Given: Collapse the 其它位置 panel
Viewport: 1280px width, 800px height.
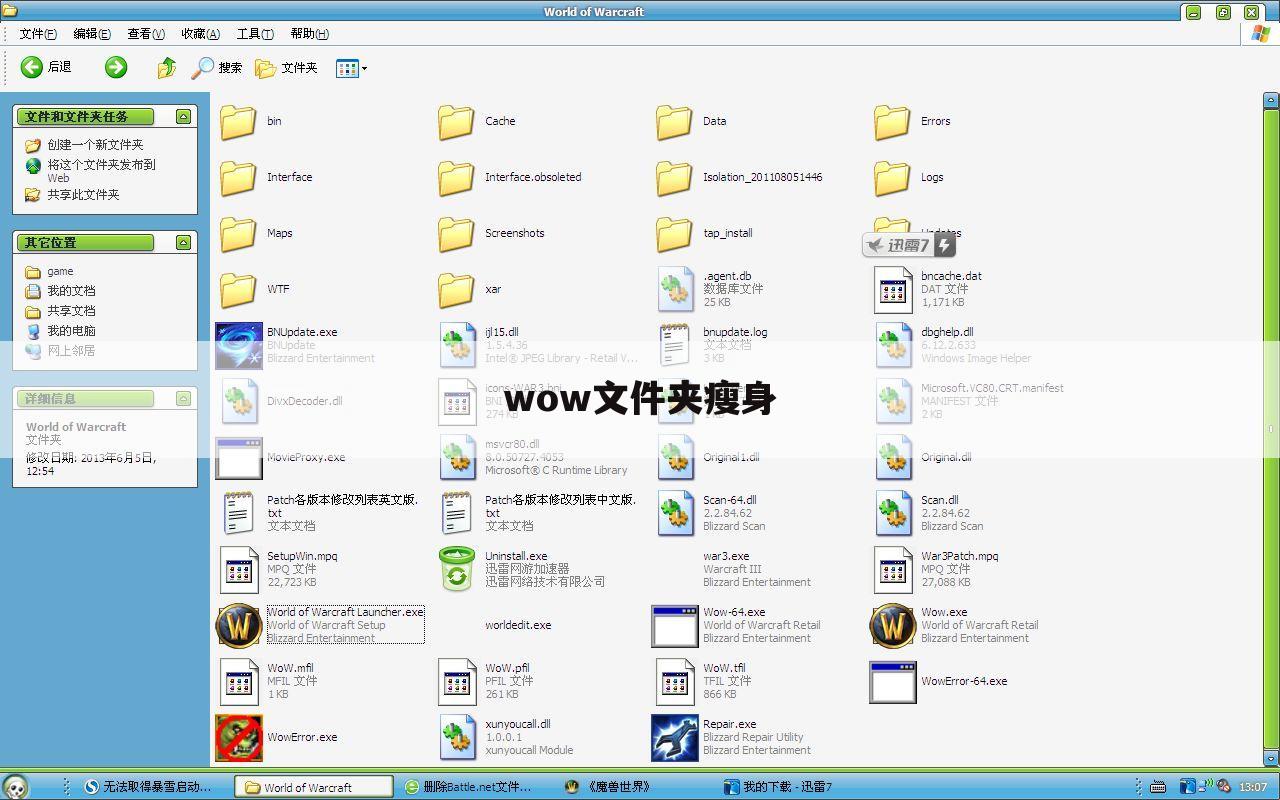Looking at the screenshot, I should pyautogui.click(x=183, y=242).
